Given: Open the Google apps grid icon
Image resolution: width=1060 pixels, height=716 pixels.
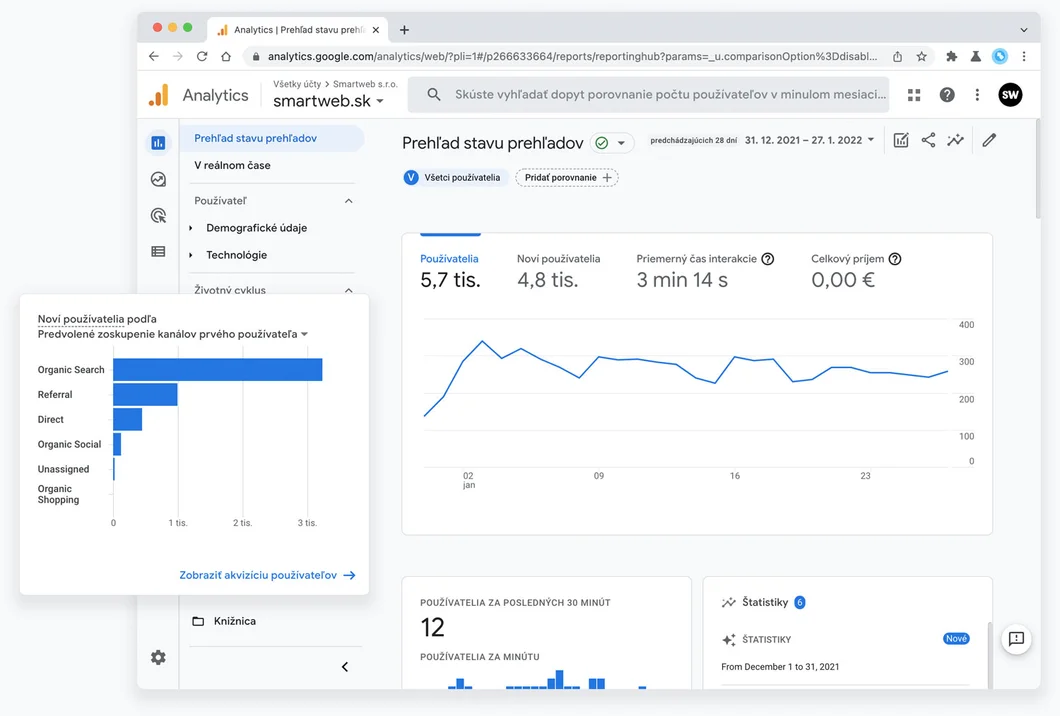Looking at the screenshot, I should (914, 95).
